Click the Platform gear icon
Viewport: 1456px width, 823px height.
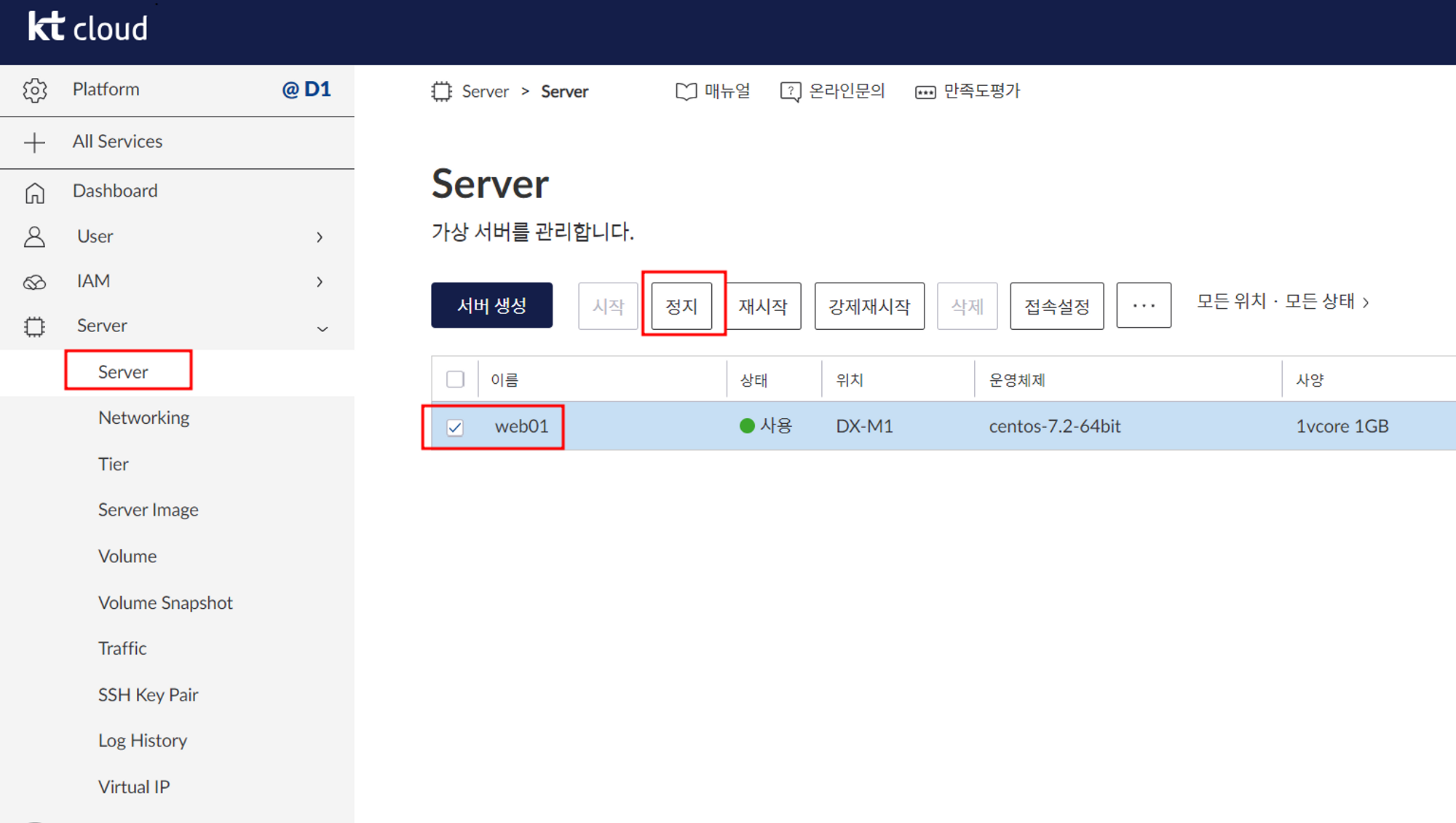coord(34,90)
